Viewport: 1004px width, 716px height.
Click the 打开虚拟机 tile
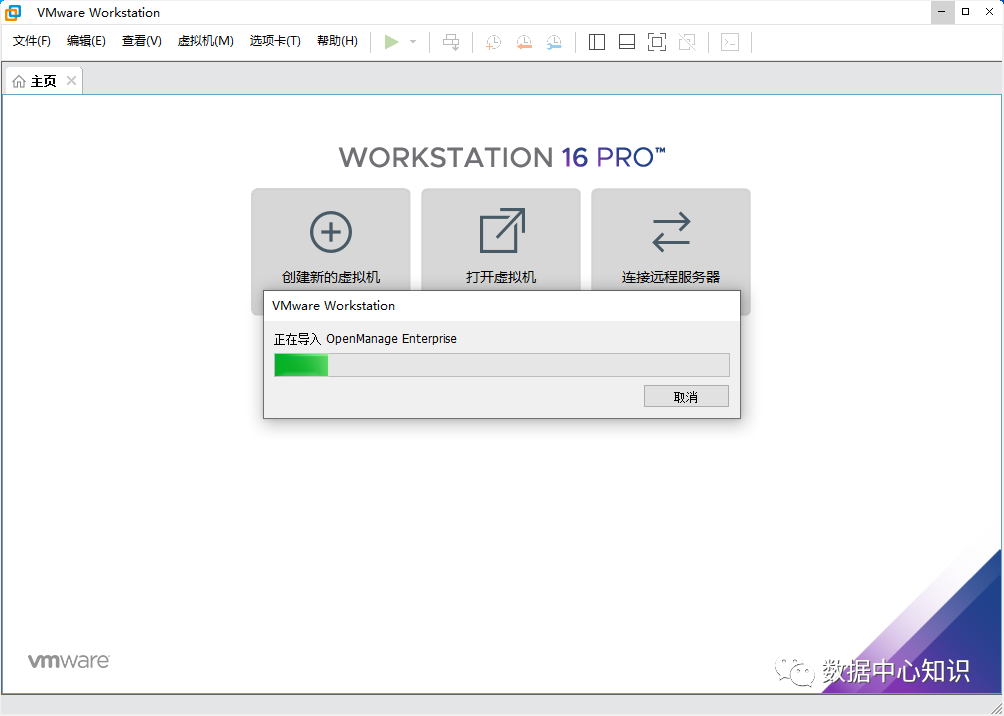coord(501,240)
